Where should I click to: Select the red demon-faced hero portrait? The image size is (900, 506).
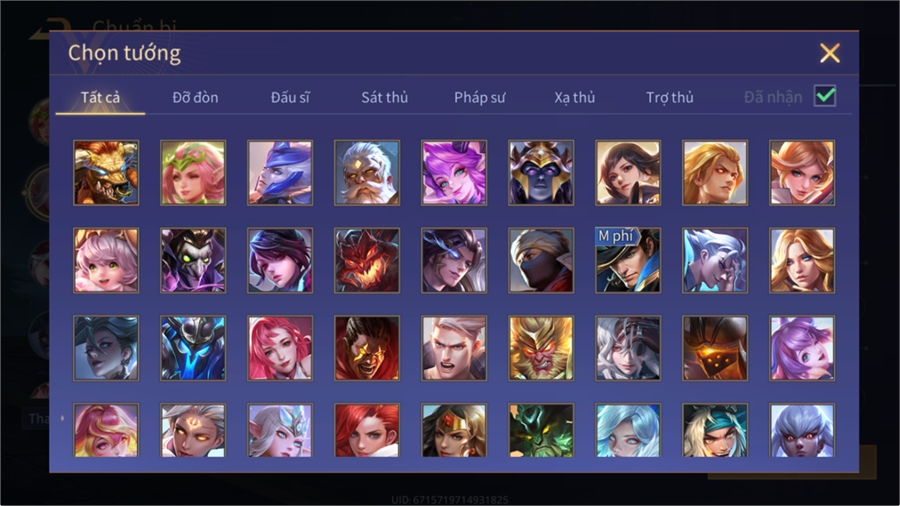pos(367,260)
